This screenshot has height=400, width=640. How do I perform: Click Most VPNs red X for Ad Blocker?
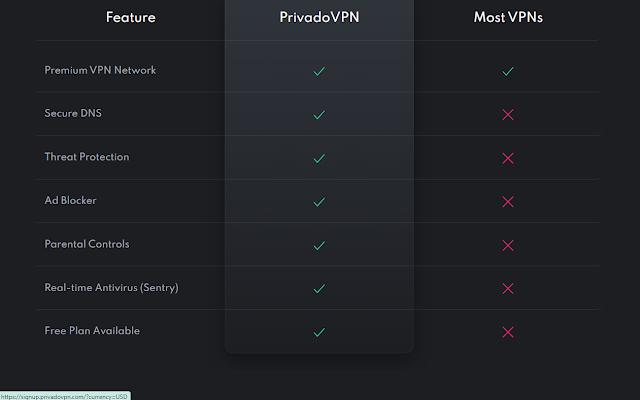click(x=508, y=202)
